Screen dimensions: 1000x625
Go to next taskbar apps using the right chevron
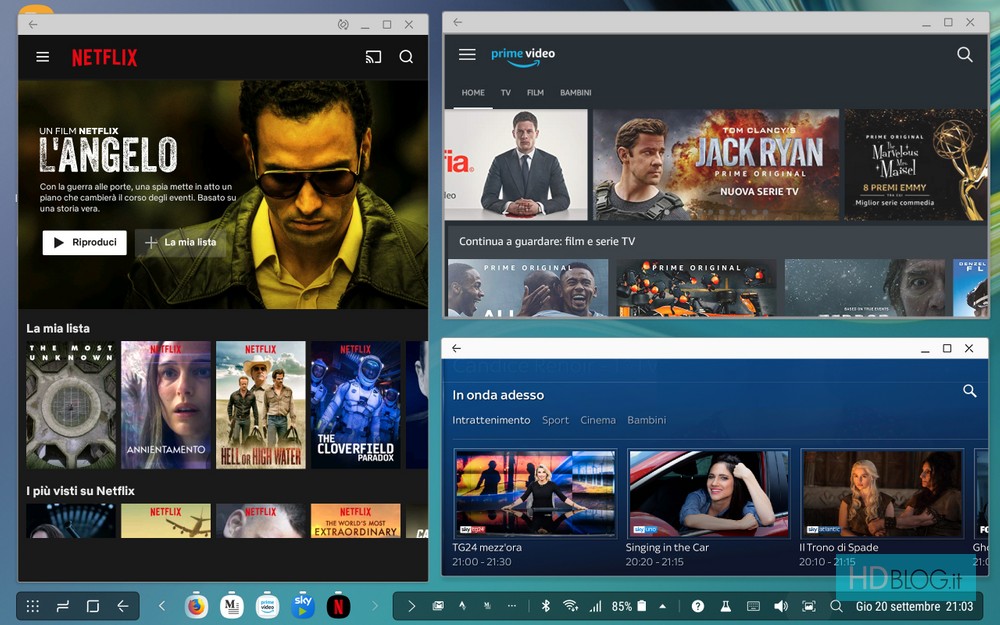coord(375,606)
